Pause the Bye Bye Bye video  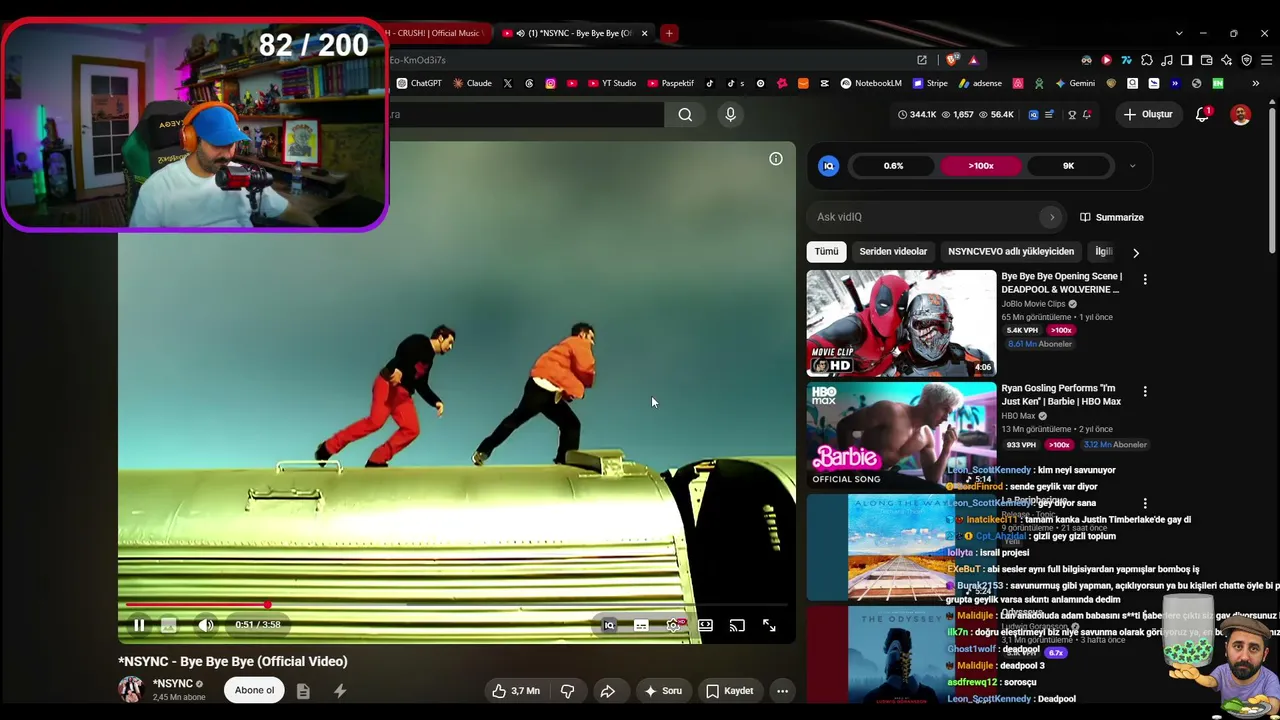pos(139,625)
